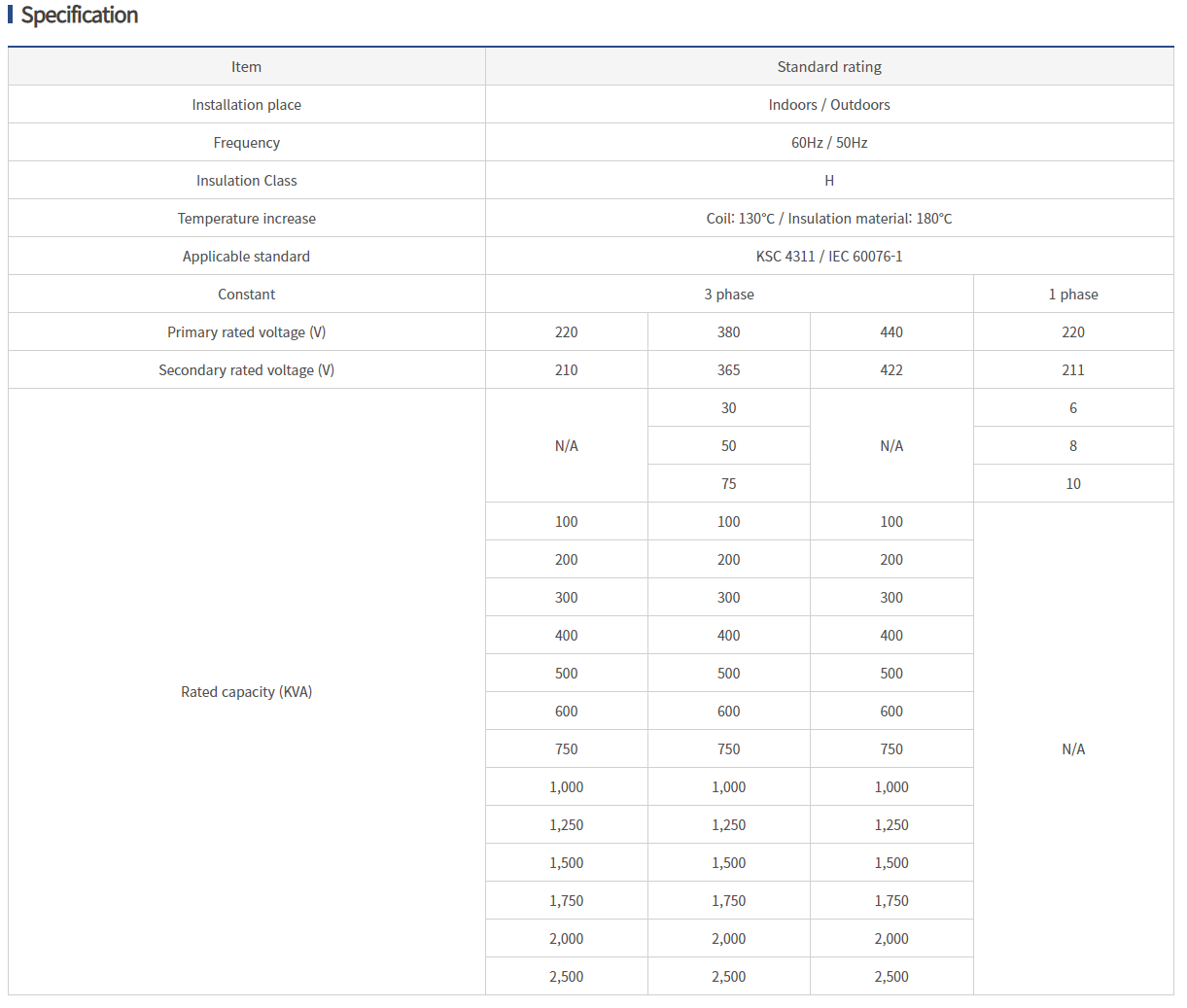Viewport: 1187px width, 1008px height.
Task: Click the 422 secondary voltage cell
Action: click(890, 370)
